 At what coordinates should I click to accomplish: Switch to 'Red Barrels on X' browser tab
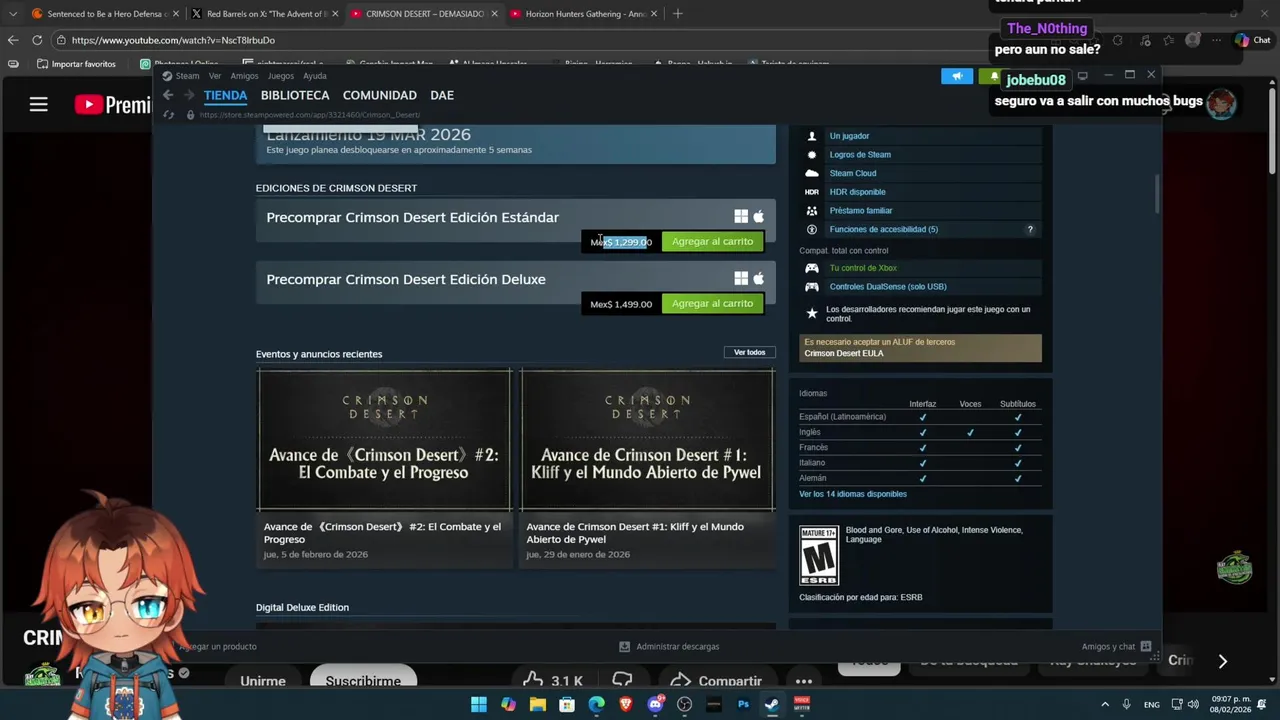[x=264, y=14]
